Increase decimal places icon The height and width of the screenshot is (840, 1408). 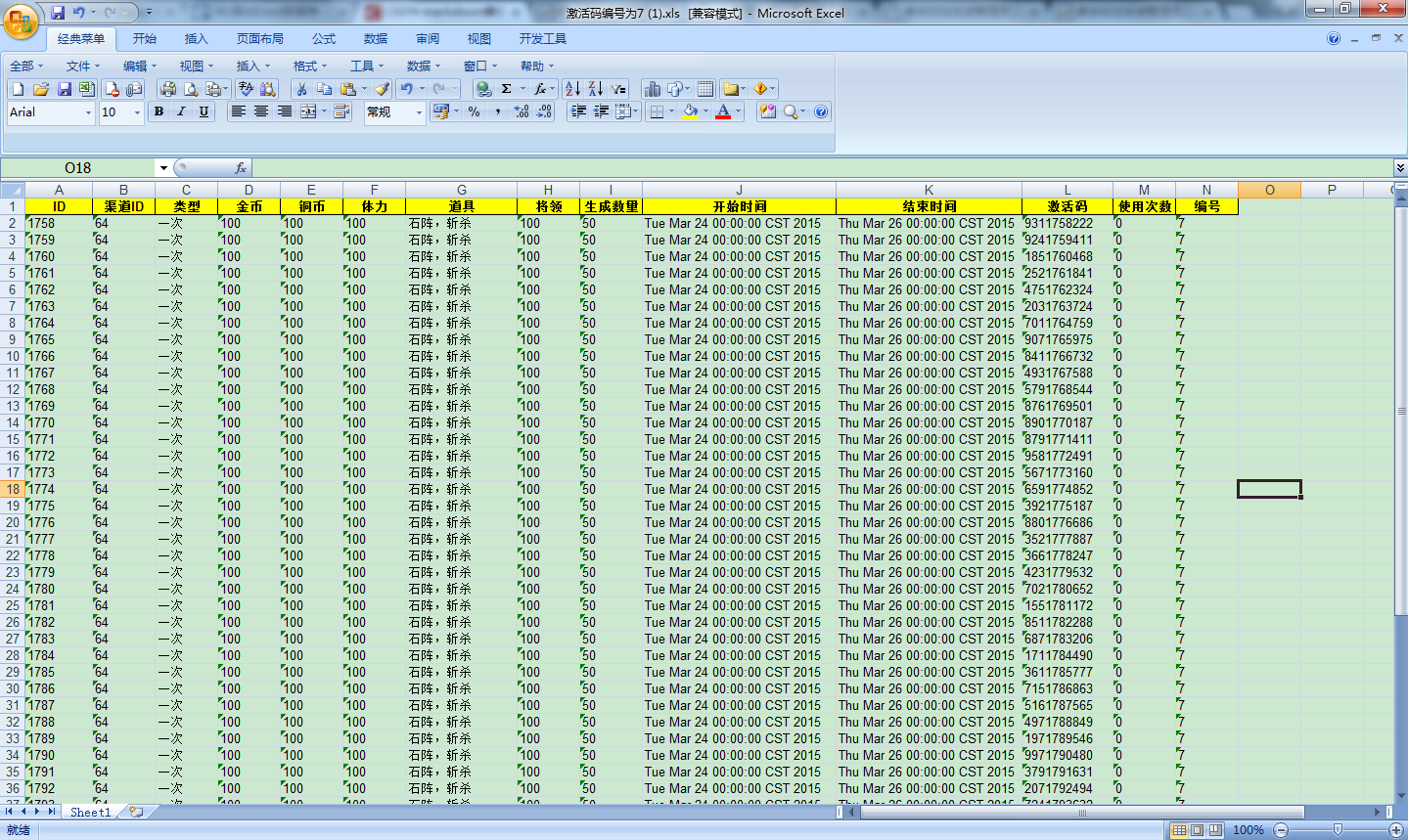click(522, 112)
